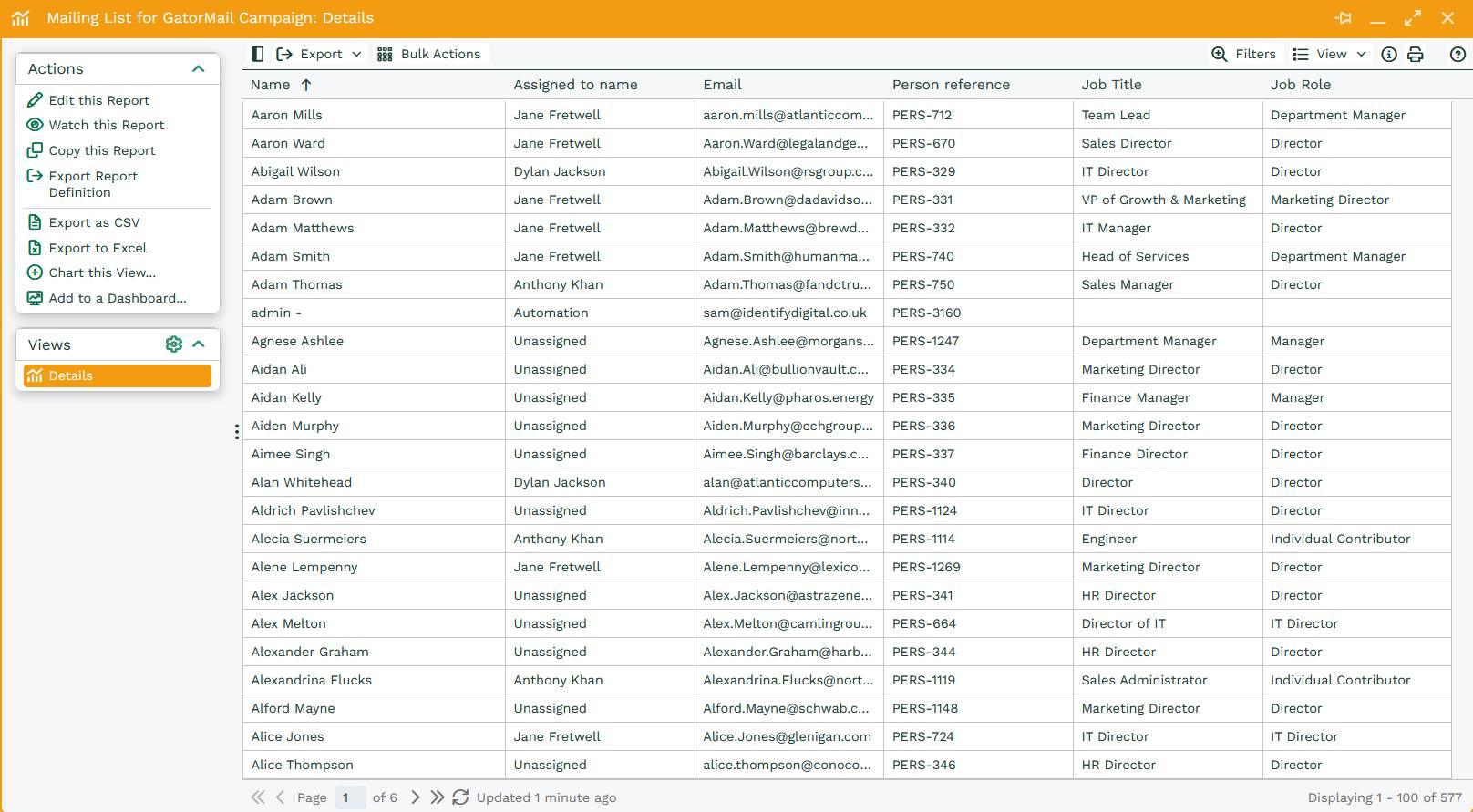Choose Export to Excel
Screen dimensions: 1473x812
(98, 248)
